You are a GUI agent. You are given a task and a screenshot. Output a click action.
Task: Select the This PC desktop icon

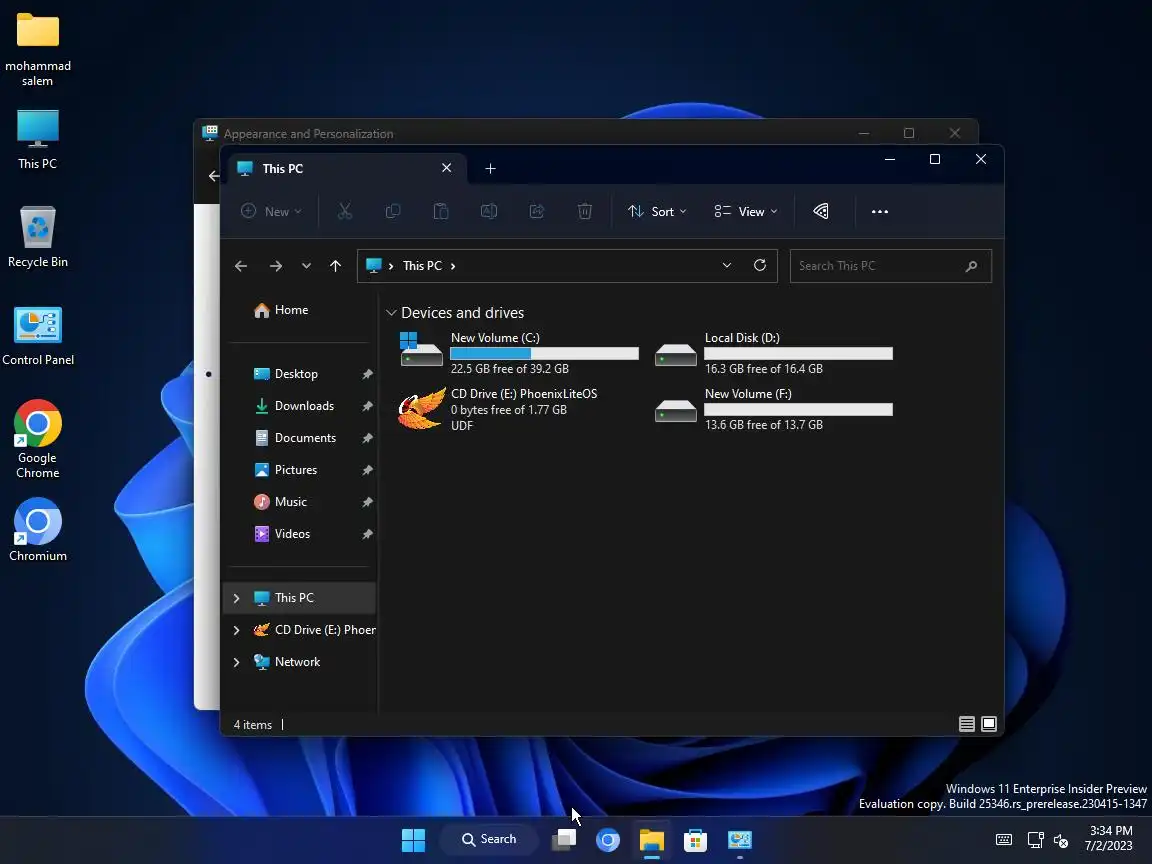coord(37,141)
